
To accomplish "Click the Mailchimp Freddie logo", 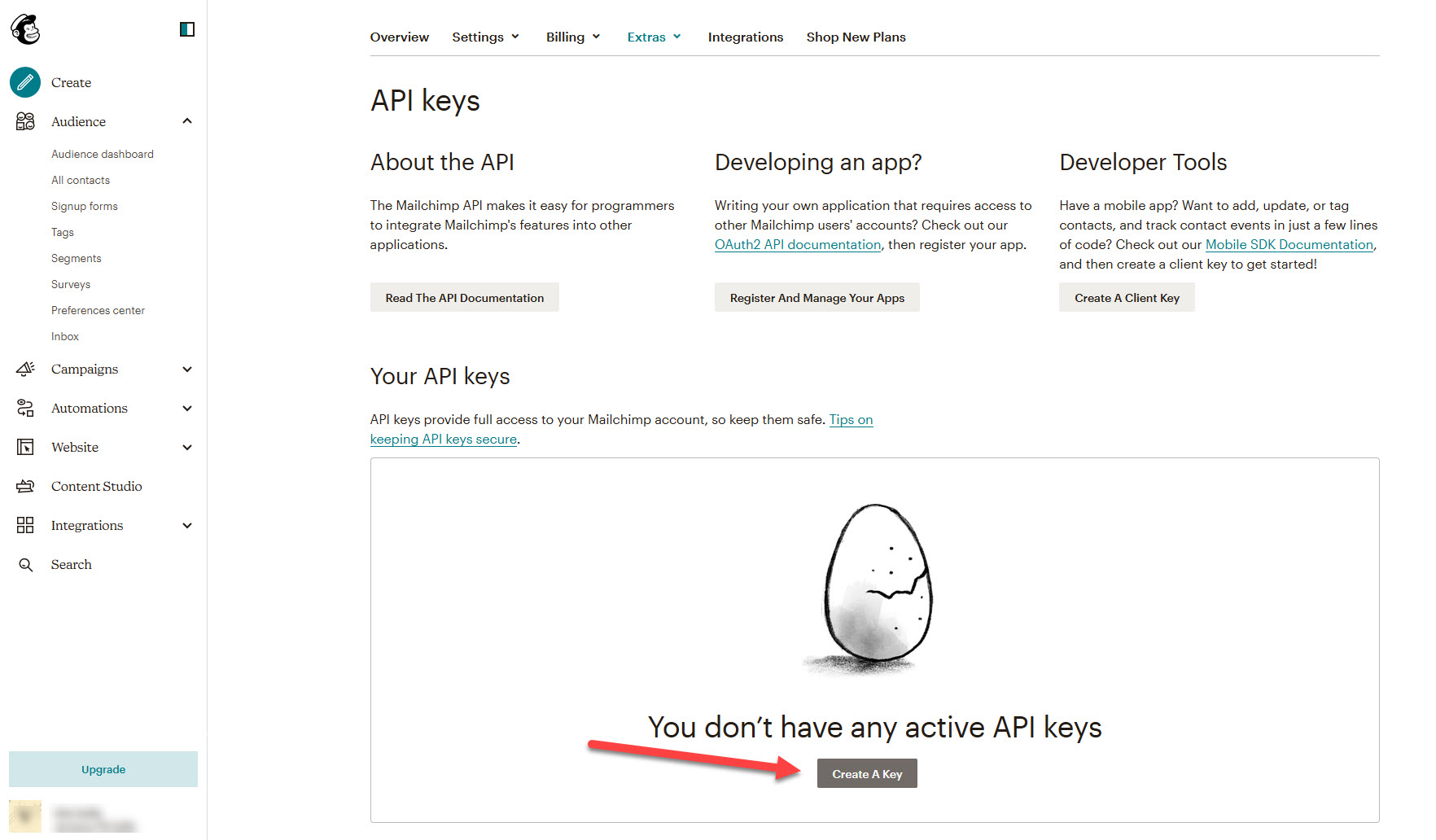I will point(25,29).
